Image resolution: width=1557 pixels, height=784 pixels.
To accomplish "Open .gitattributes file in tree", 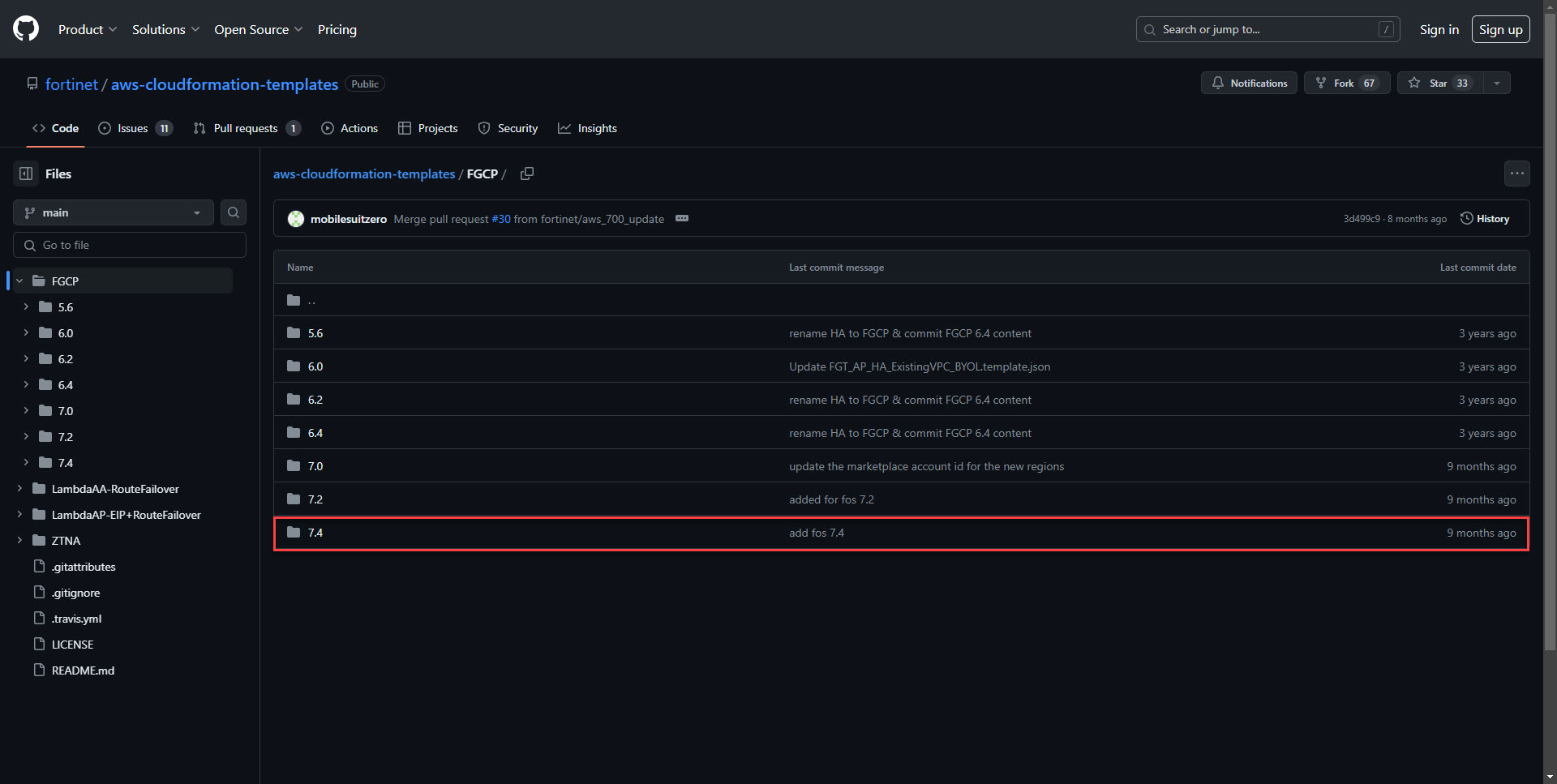I will (84, 567).
